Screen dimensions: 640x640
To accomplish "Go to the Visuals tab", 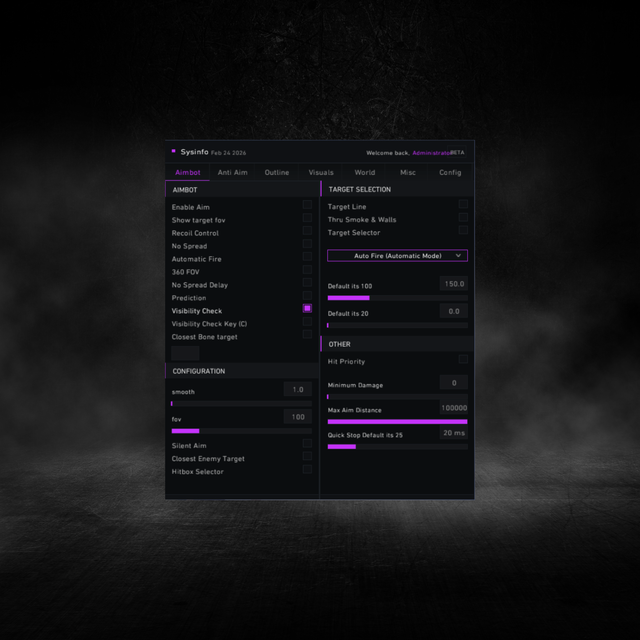I will (x=321, y=172).
